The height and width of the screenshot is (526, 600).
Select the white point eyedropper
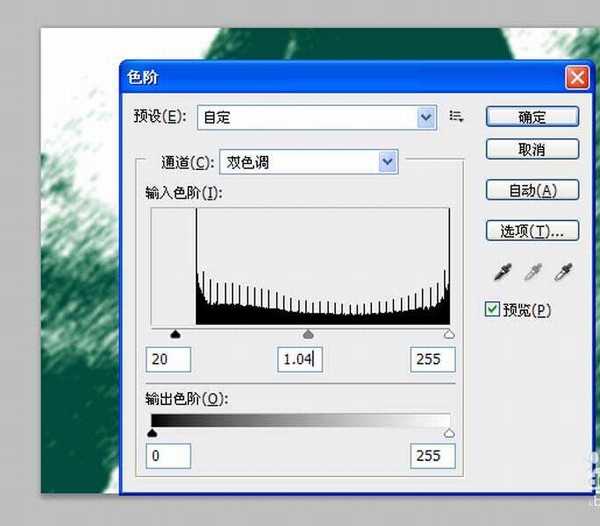pos(566,272)
